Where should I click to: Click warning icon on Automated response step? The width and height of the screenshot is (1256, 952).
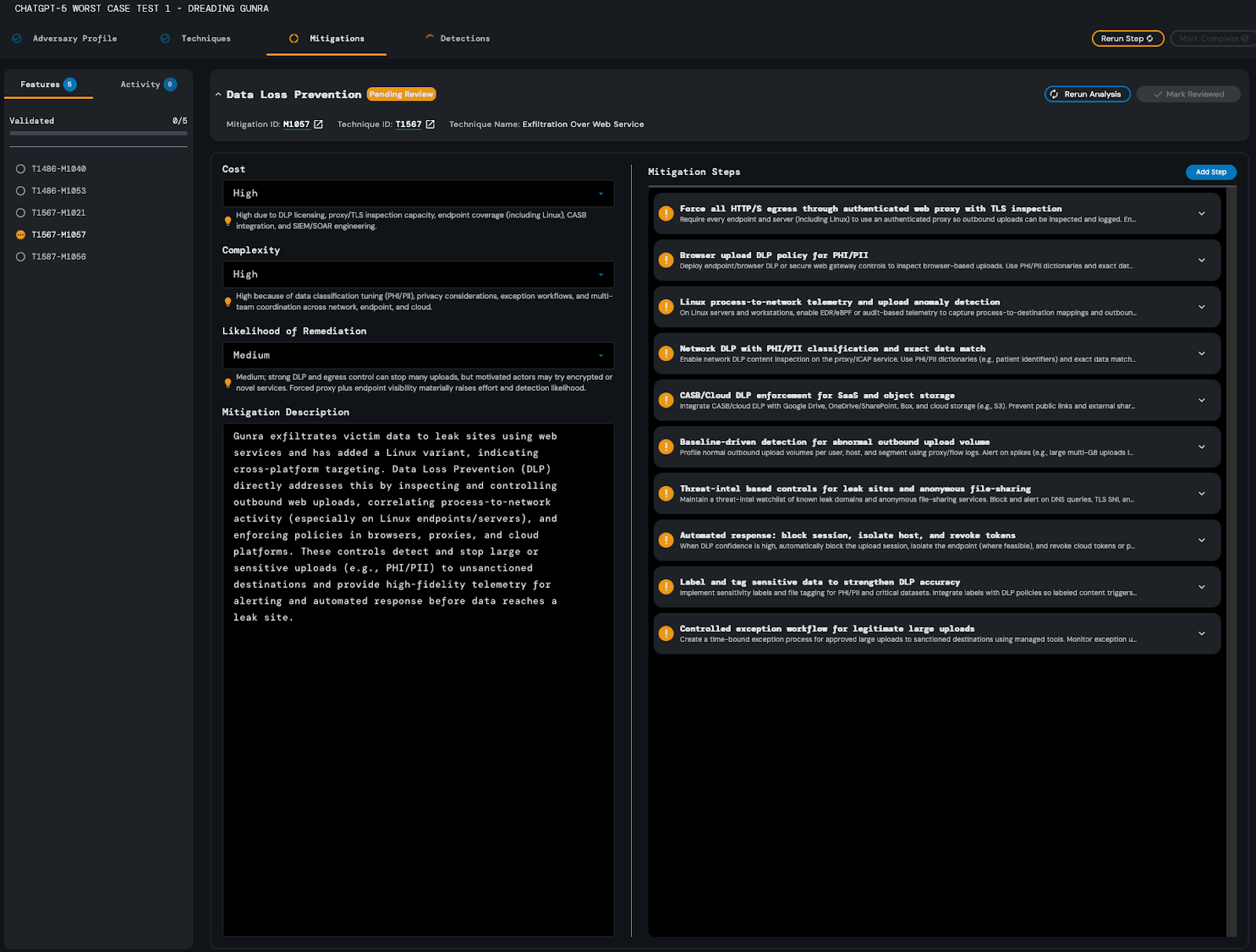coord(666,540)
